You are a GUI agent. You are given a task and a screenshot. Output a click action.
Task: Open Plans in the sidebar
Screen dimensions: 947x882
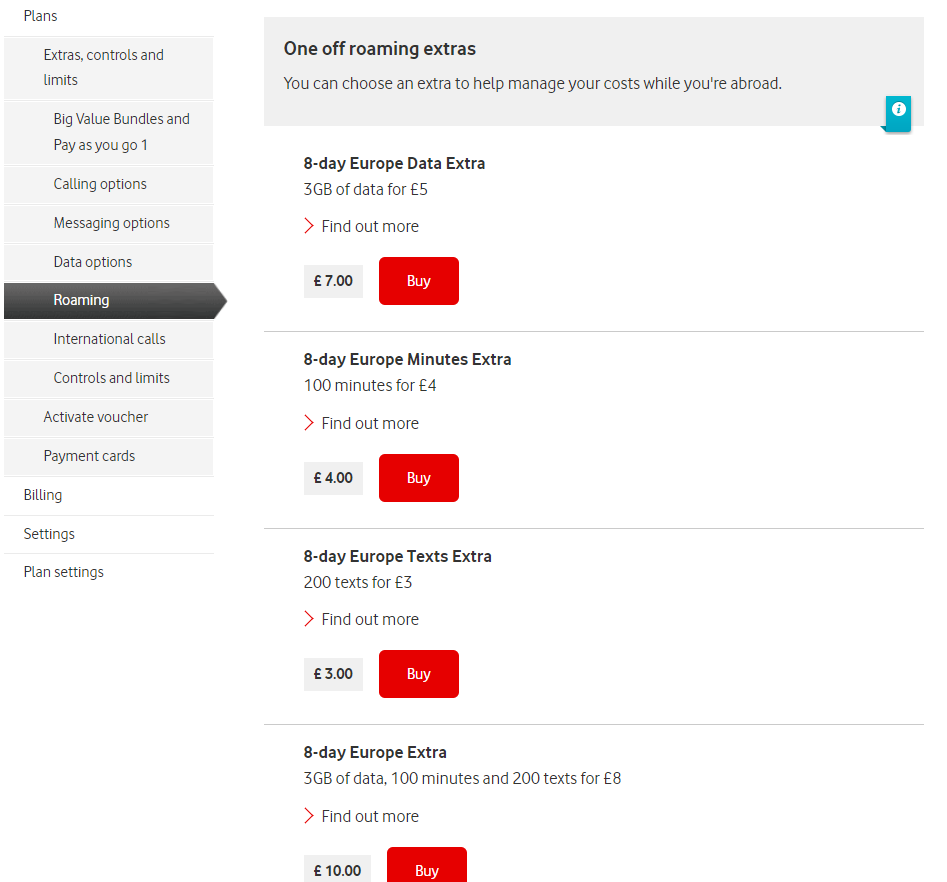pyautogui.click(x=40, y=16)
